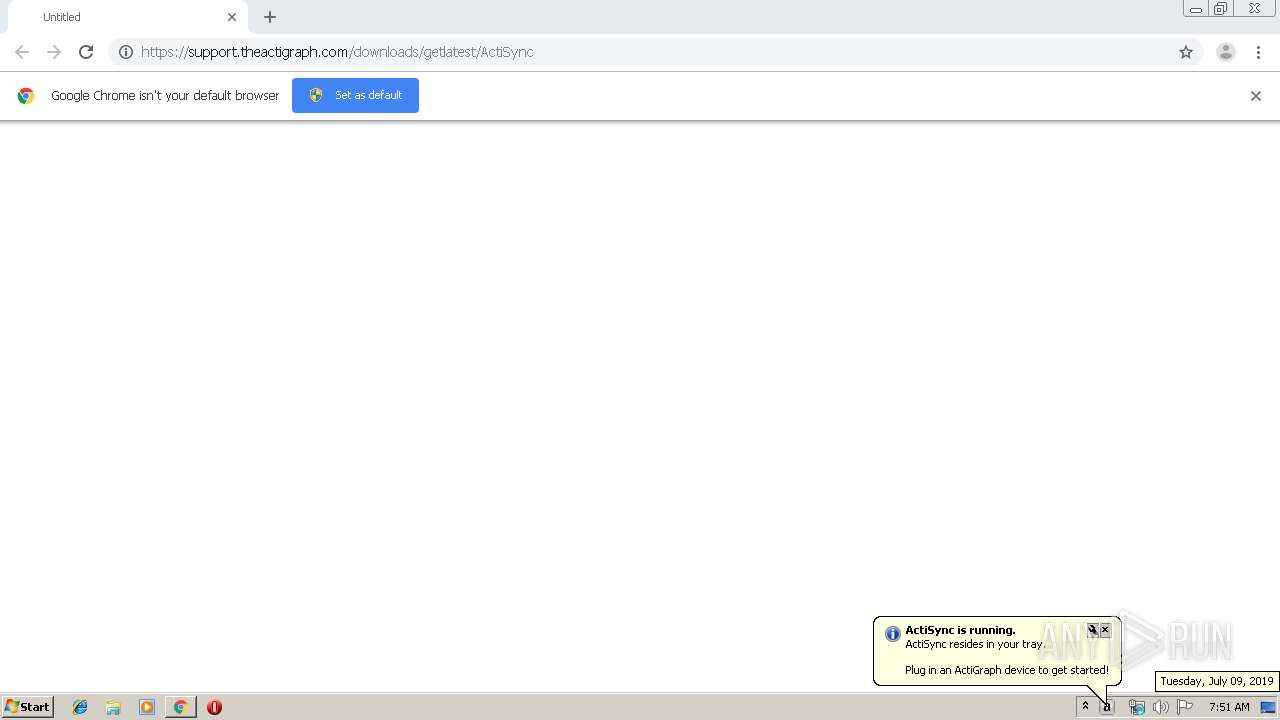Set Chrome as default browser
Image resolution: width=1280 pixels, height=720 pixels.
pyautogui.click(x=355, y=95)
